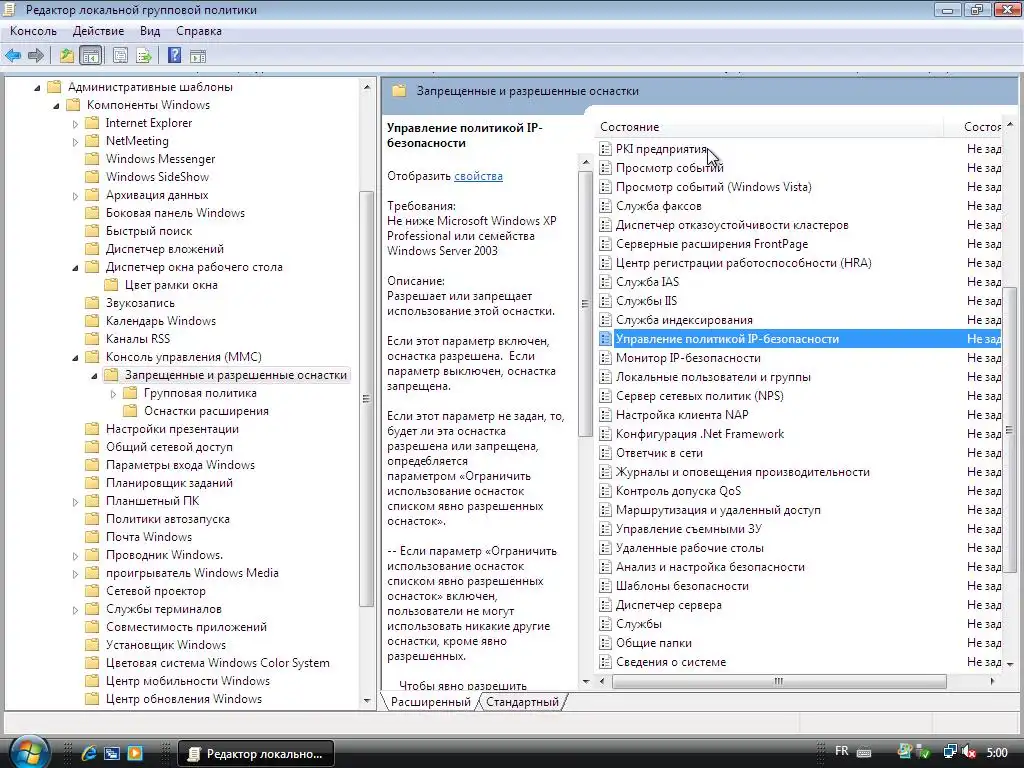Select the Цвет рамки окна folder

point(171,285)
